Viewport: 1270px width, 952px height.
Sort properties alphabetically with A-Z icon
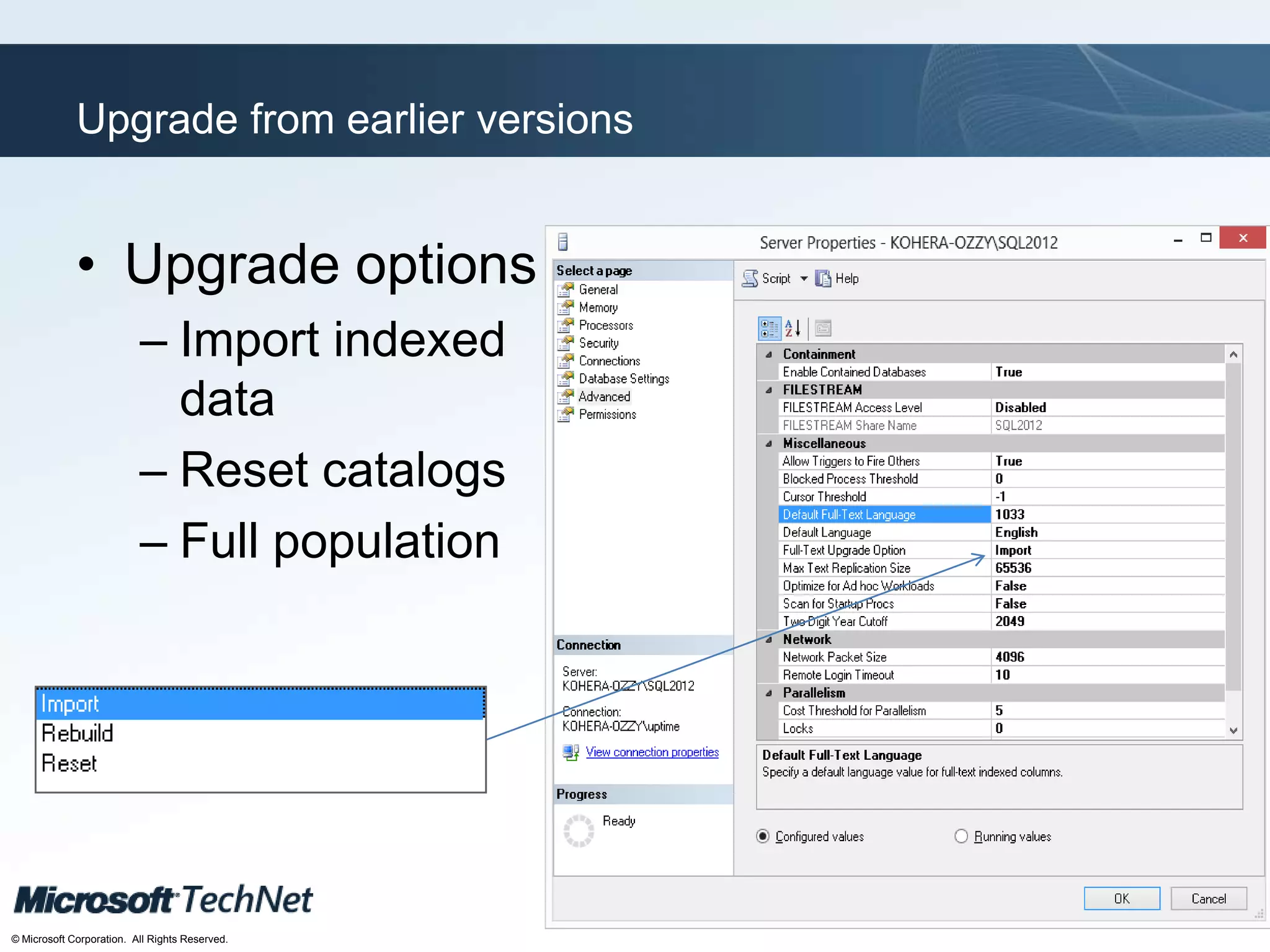[x=793, y=328]
